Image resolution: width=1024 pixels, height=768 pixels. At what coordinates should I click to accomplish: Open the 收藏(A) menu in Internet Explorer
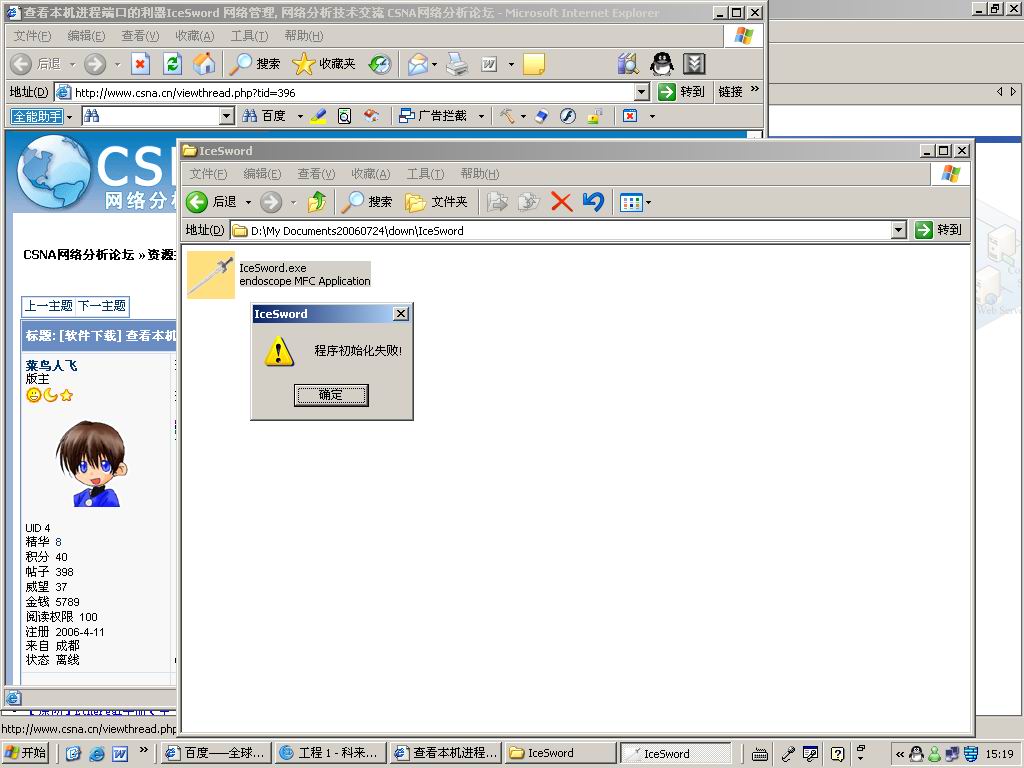tap(194, 36)
